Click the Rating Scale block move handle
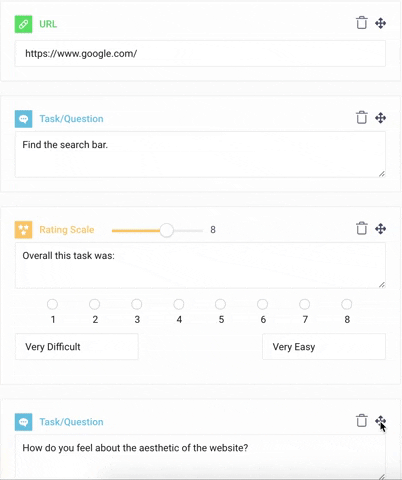This screenshot has width=402, height=480. point(380,229)
